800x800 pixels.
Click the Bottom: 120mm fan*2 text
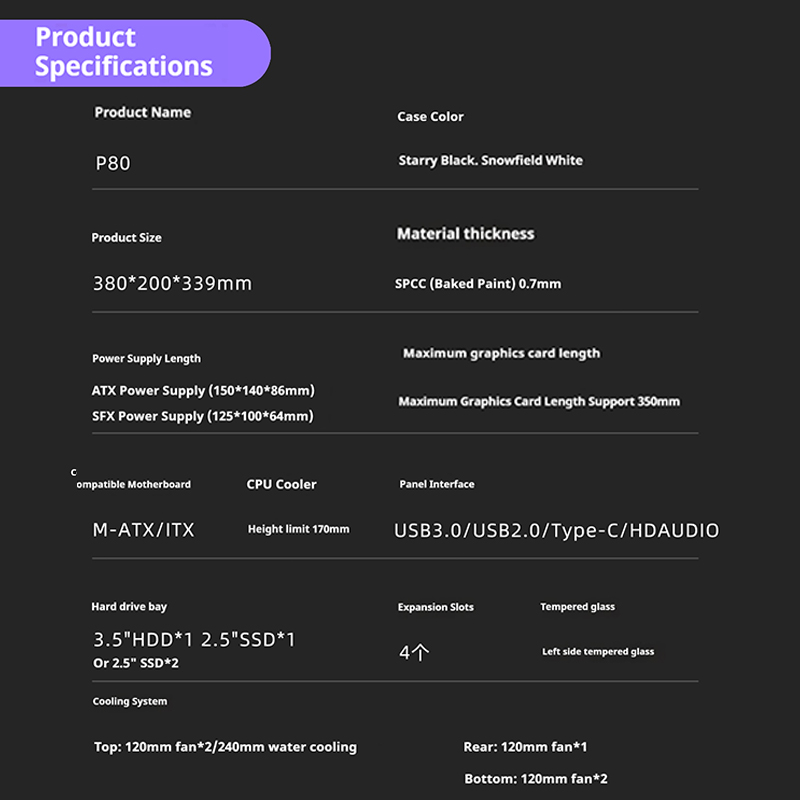[x=536, y=779]
